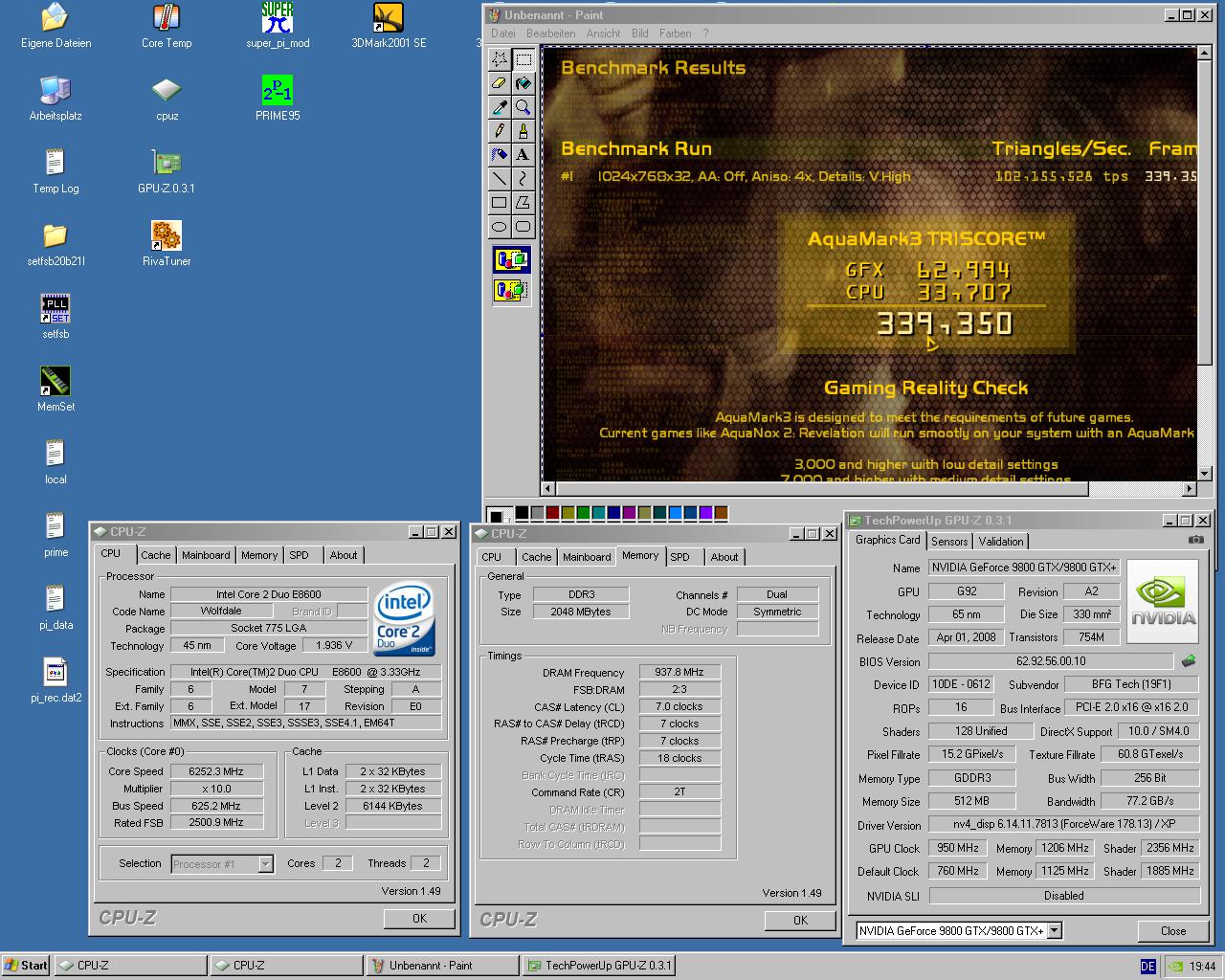Click the DE language indicator in the tray
The image size is (1225, 980).
pos(1148,967)
